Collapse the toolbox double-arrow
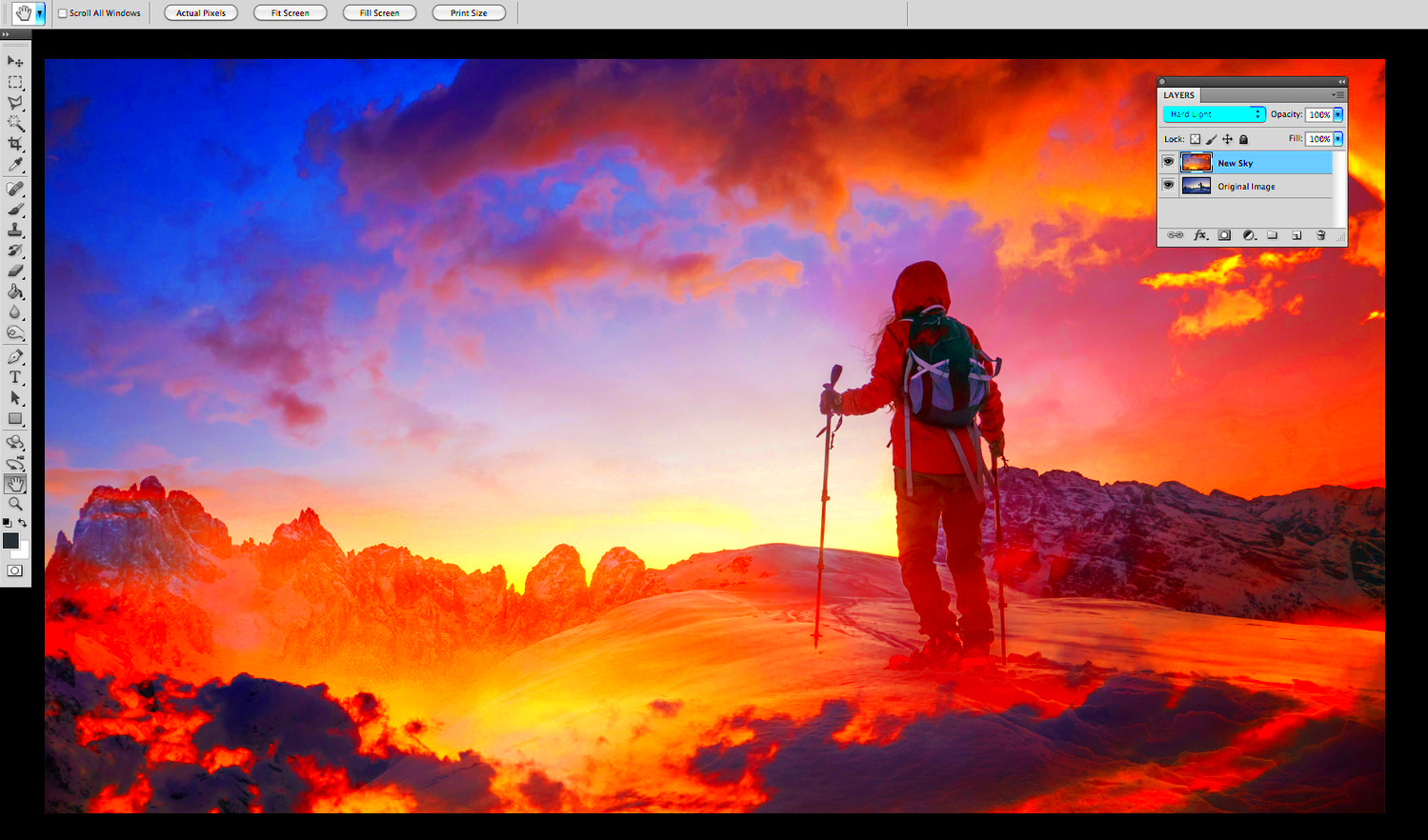The height and width of the screenshot is (840, 1428). pos(5,34)
